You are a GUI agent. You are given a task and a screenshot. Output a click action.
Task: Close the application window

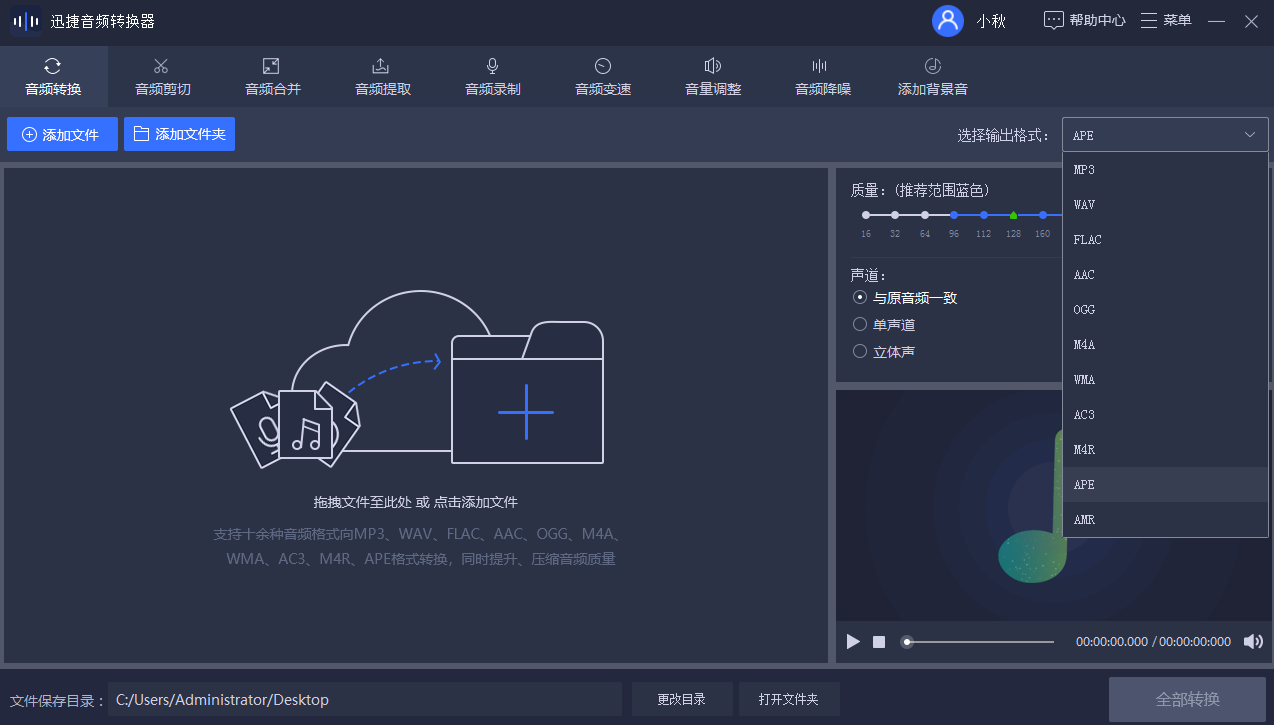[x=1251, y=21]
